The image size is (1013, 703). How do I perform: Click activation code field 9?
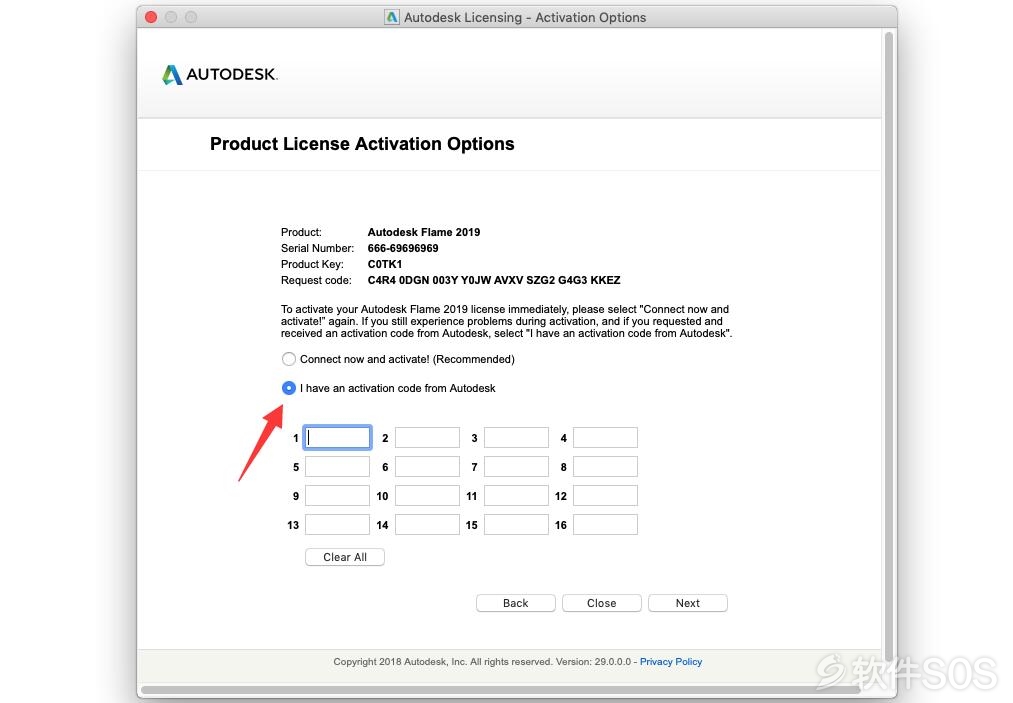[x=337, y=496]
